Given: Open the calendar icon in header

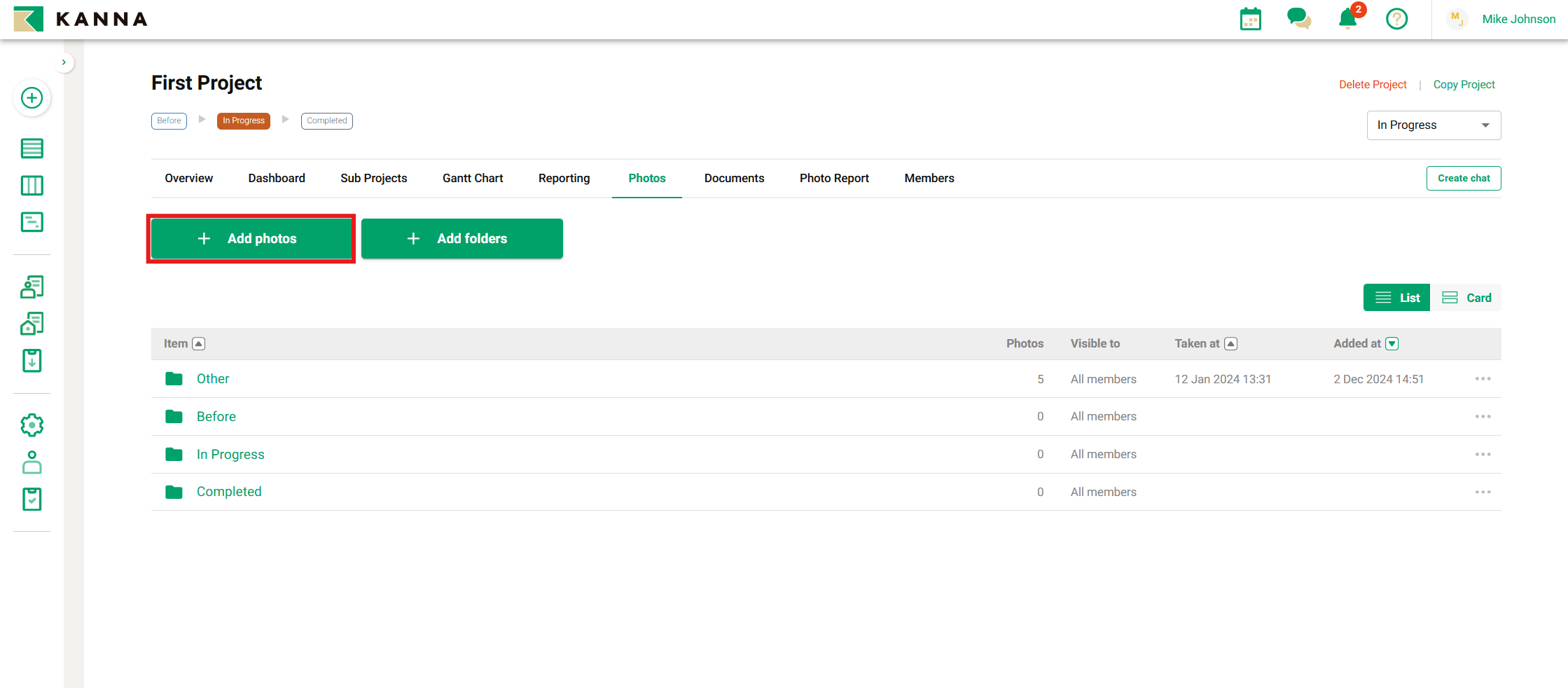Looking at the screenshot, I should pos(1250,19).
